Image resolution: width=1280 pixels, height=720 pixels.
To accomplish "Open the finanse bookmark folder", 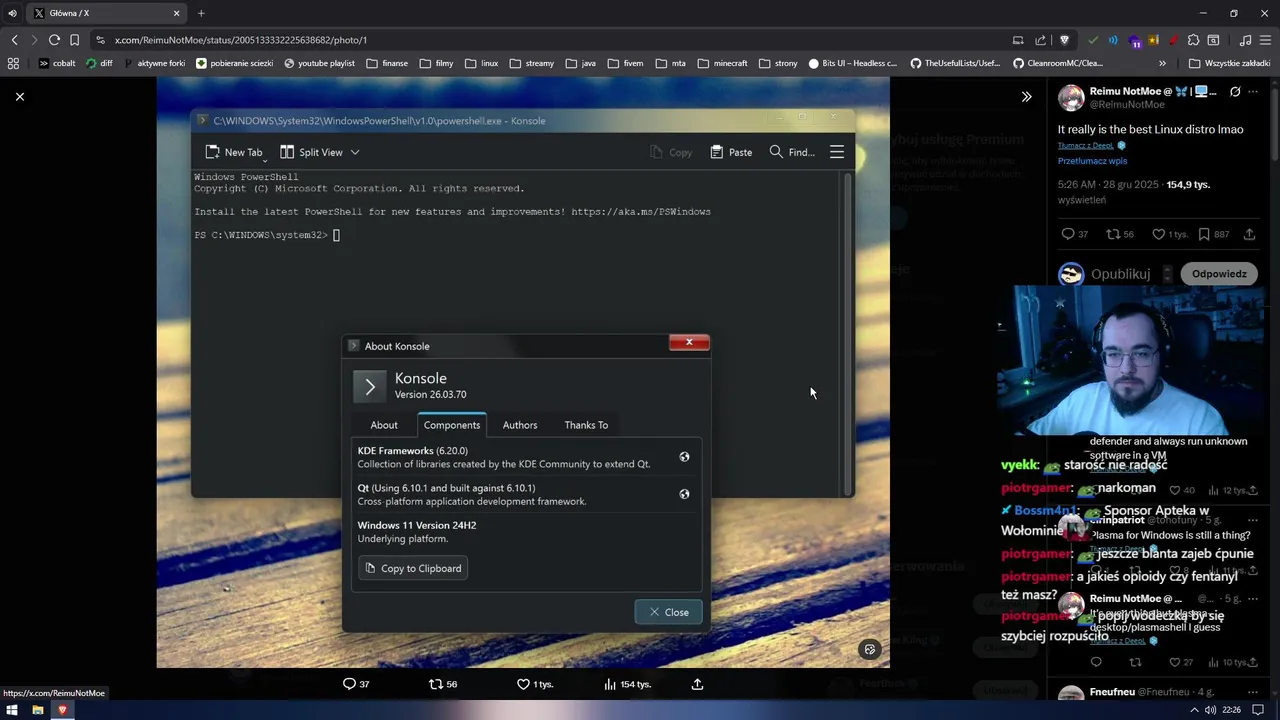I will click(387, 63).
